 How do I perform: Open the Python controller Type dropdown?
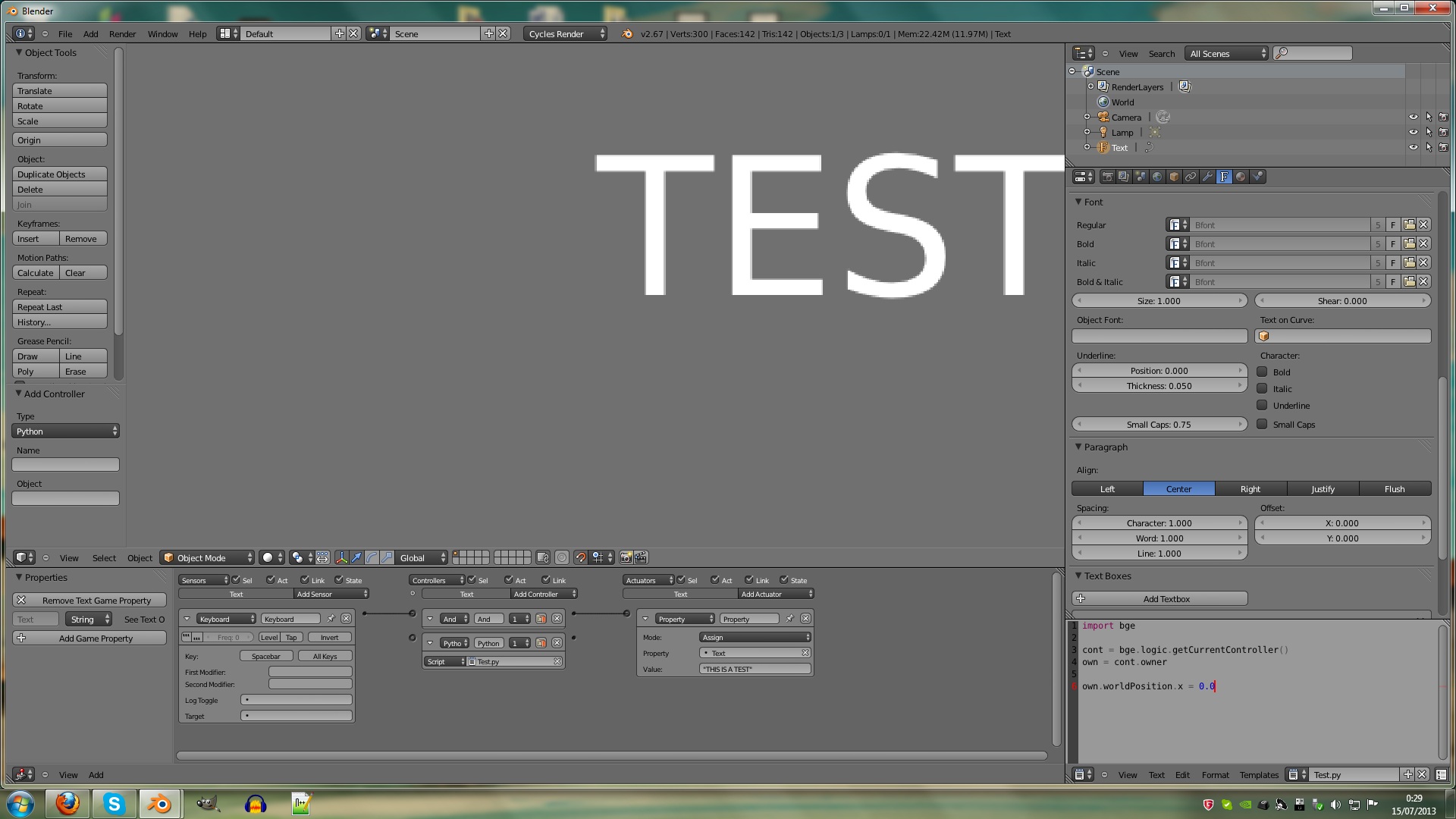66,431
